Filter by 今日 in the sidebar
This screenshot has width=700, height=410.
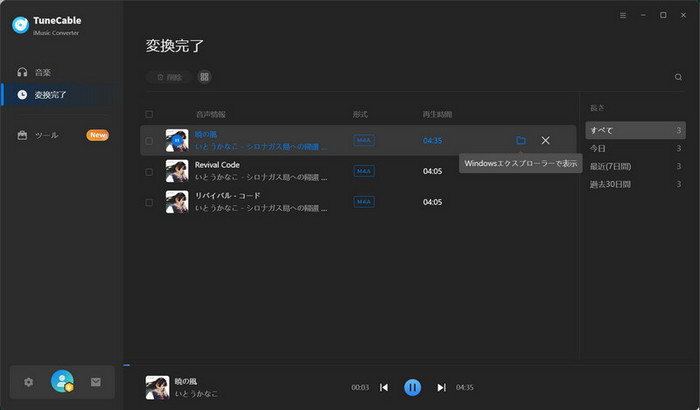602,149
